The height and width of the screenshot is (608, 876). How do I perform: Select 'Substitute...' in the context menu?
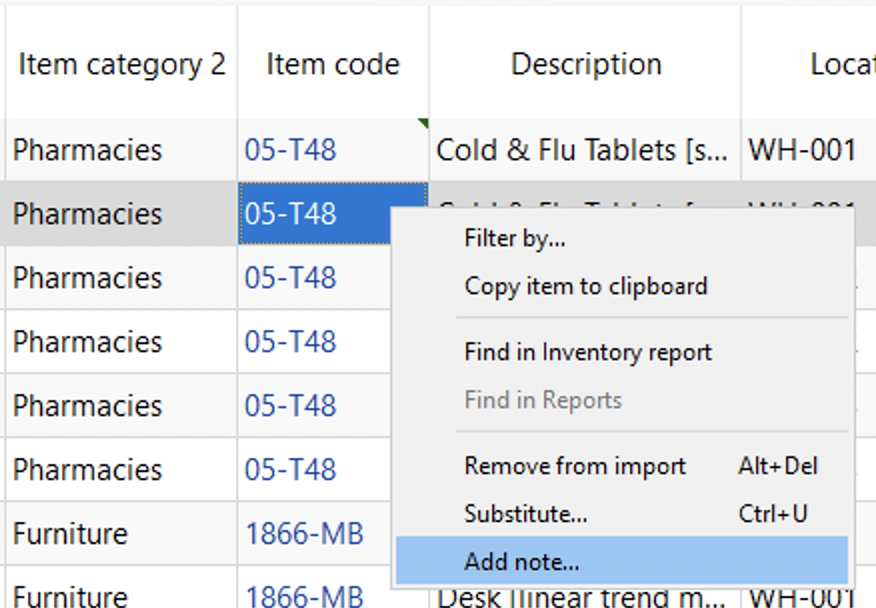tap(526, 515)
